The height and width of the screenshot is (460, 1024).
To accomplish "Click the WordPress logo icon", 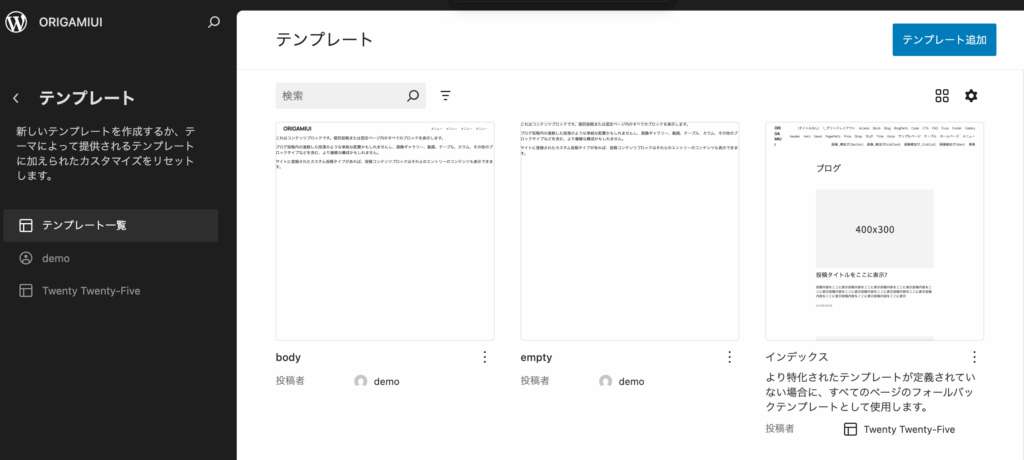I will (17, 22).
